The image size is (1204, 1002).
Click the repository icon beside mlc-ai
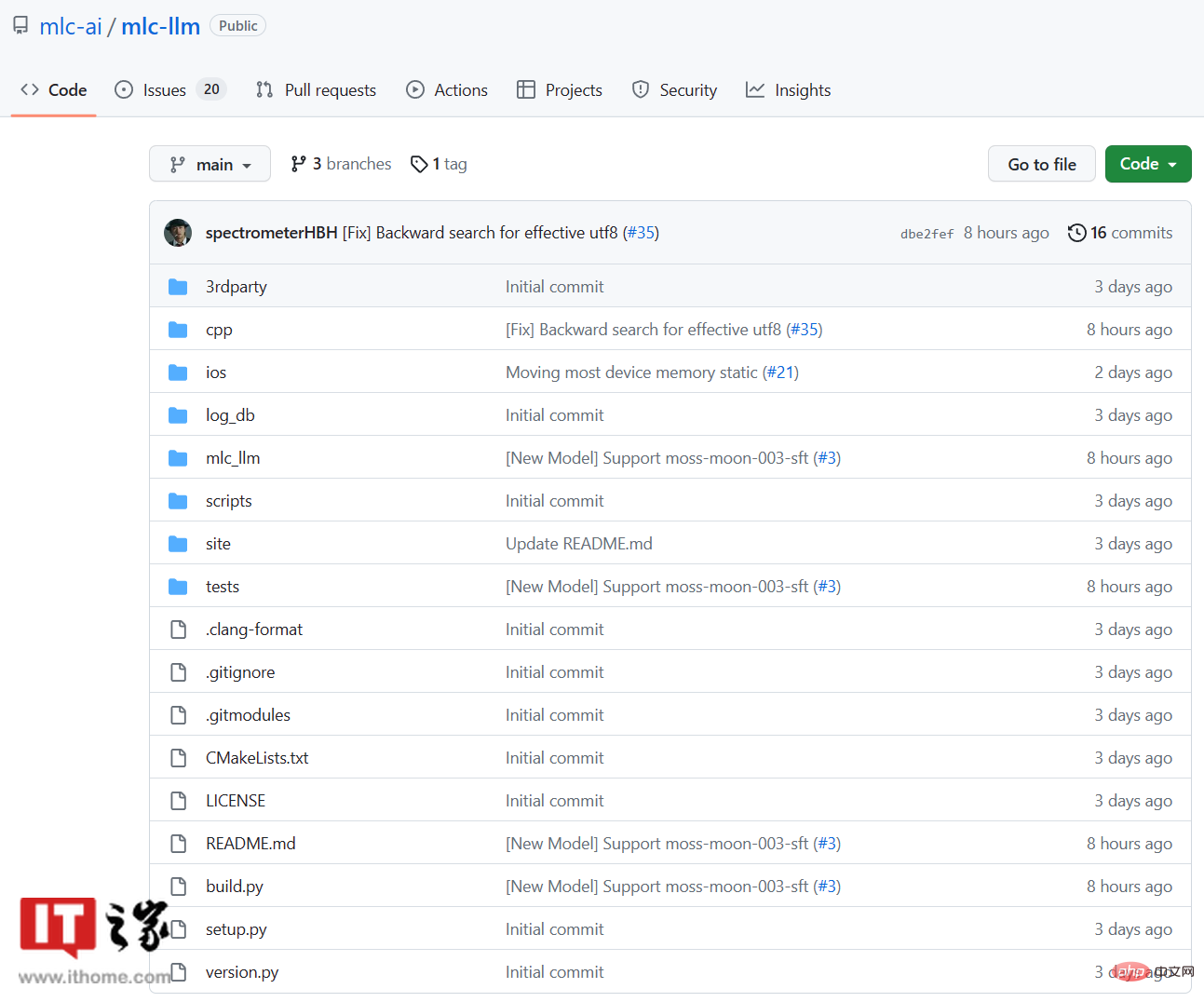coord(20,25)
